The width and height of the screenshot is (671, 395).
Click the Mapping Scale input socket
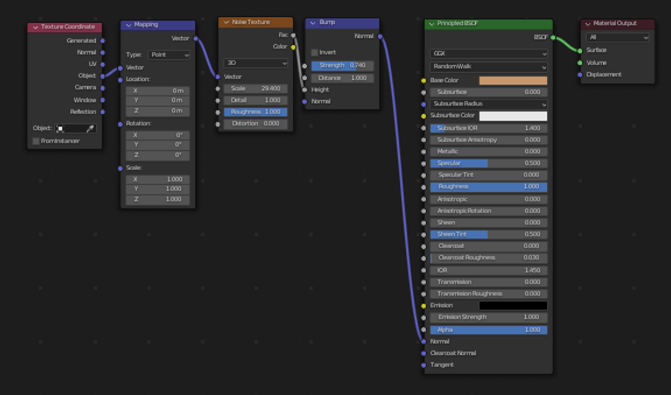(x=120, y=168)
